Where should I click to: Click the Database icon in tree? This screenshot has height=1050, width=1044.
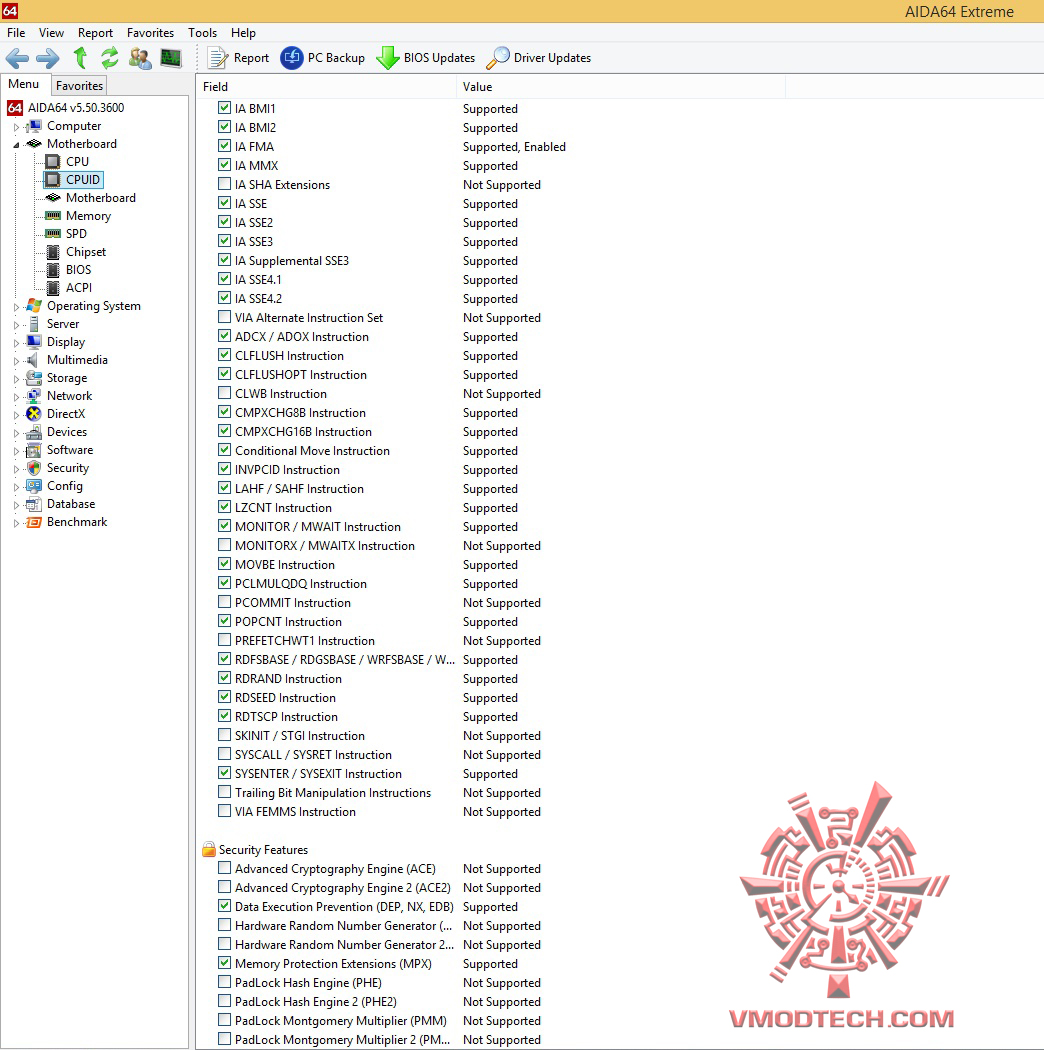[33, 504]
